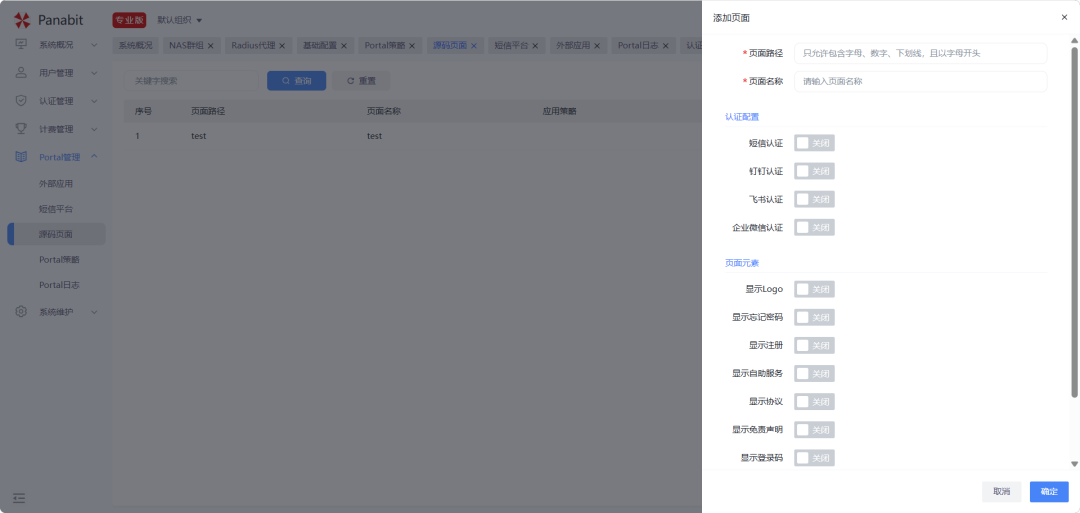1080x513 pixels.
Task: Focus the 页面名称 input field
Action: pyautogui.click(x=920, y=81)
